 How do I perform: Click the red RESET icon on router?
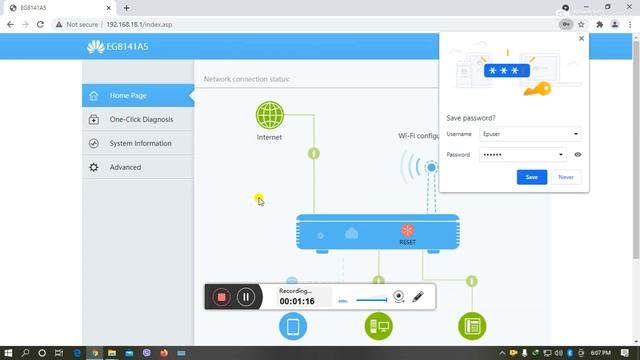407,231
